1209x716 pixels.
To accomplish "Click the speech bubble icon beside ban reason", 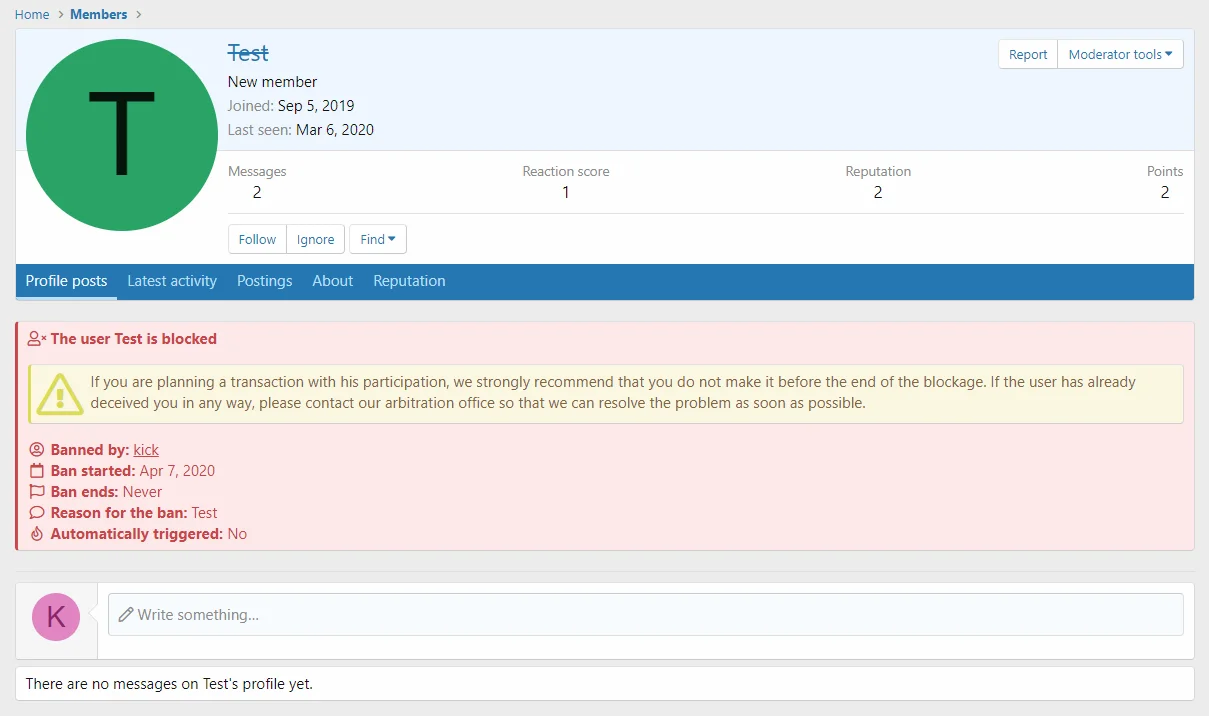I will (37, 513).
